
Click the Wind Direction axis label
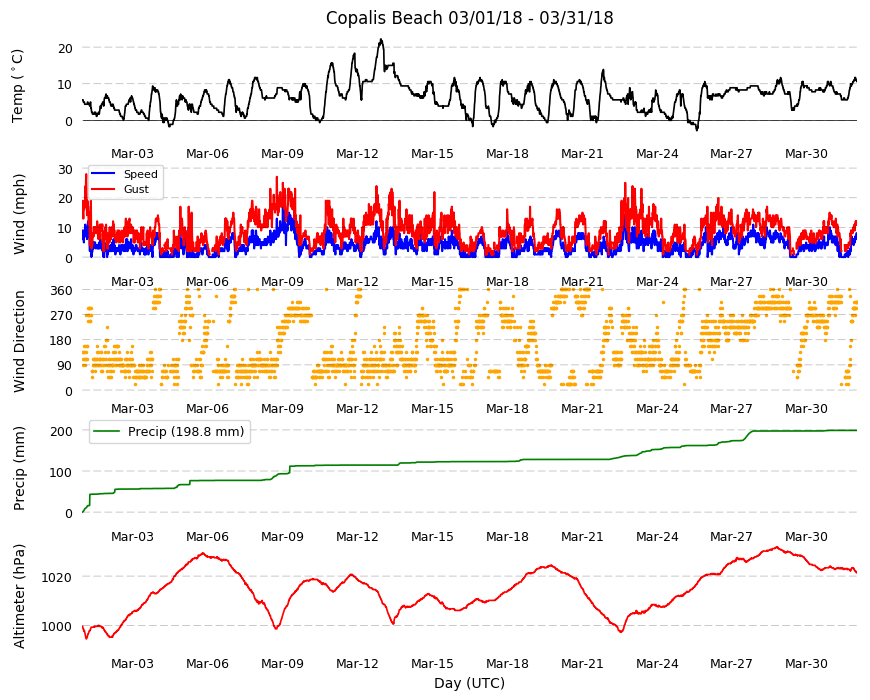point(19,342)
